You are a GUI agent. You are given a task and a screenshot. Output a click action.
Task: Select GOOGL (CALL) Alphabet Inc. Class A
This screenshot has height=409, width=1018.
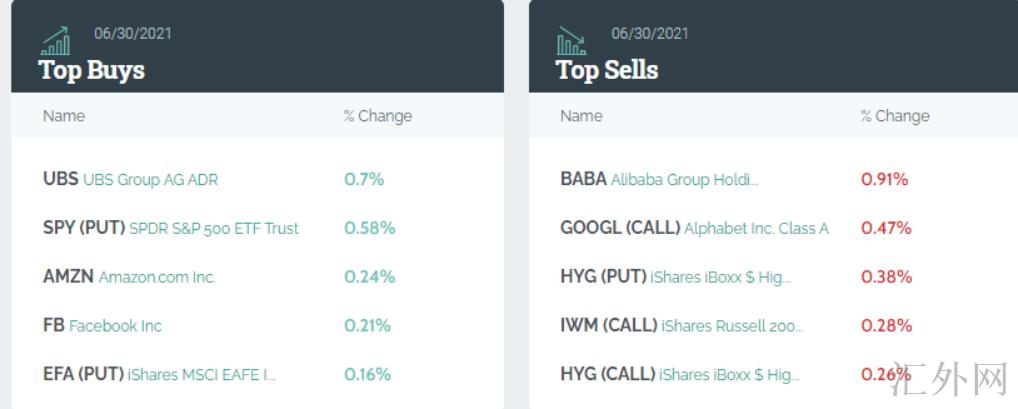pyautogui.click(x=694, y=228)
